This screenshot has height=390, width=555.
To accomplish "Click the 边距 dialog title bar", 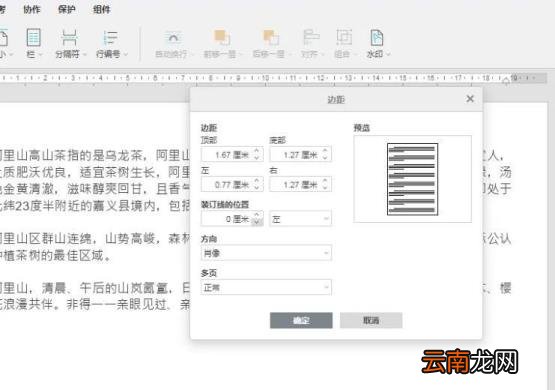I will click(x=336, y=99).
